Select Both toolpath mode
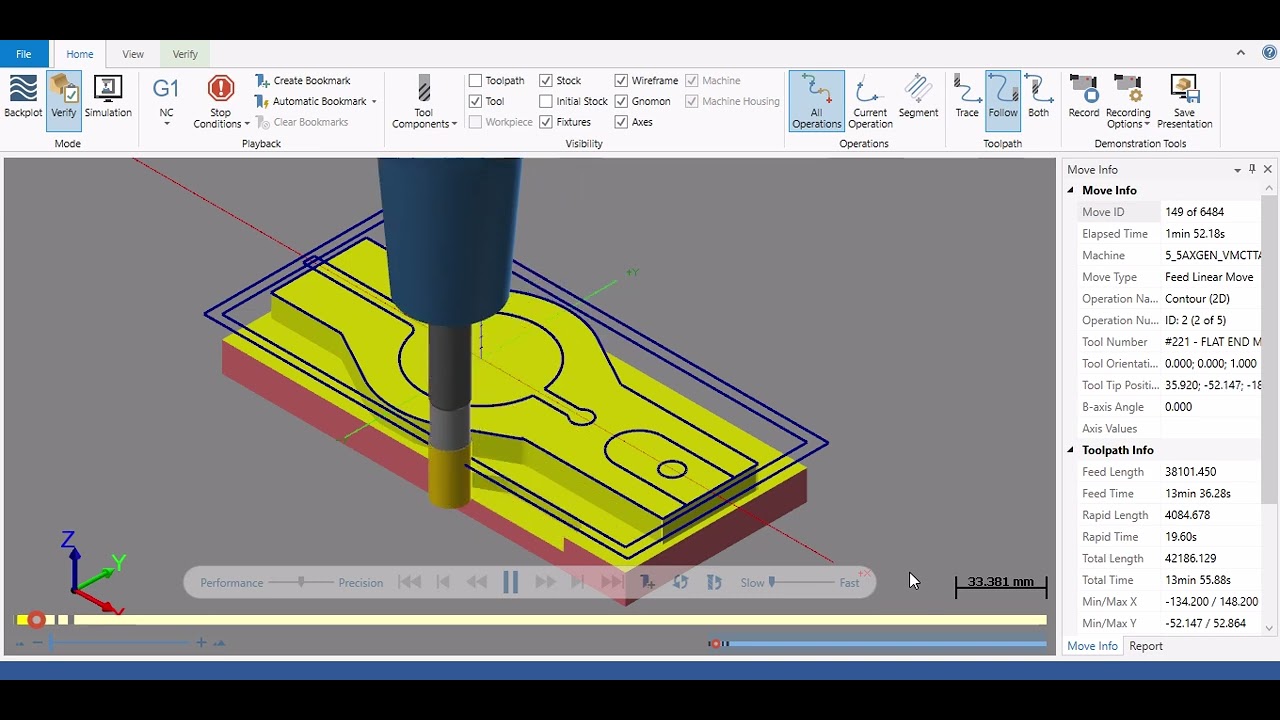This screenshot has height=720, width=1280. (1039, 98)
